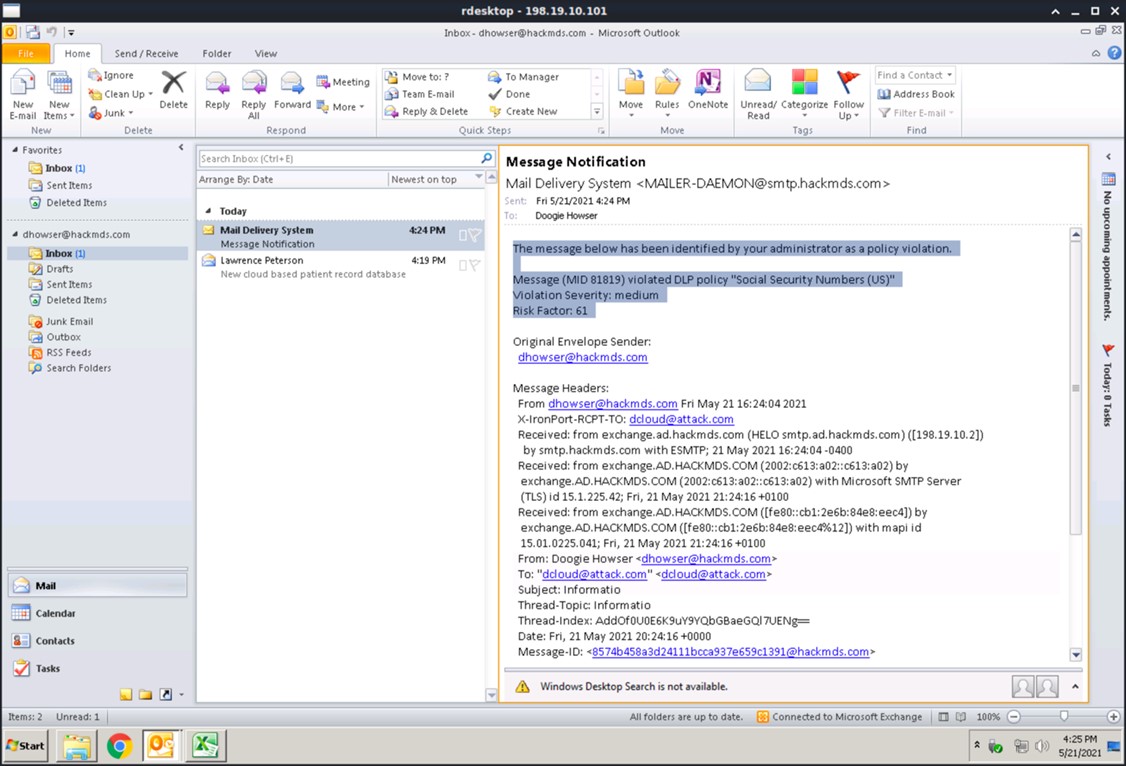Open the Filter E-mail dropdown

pos(916,113)
